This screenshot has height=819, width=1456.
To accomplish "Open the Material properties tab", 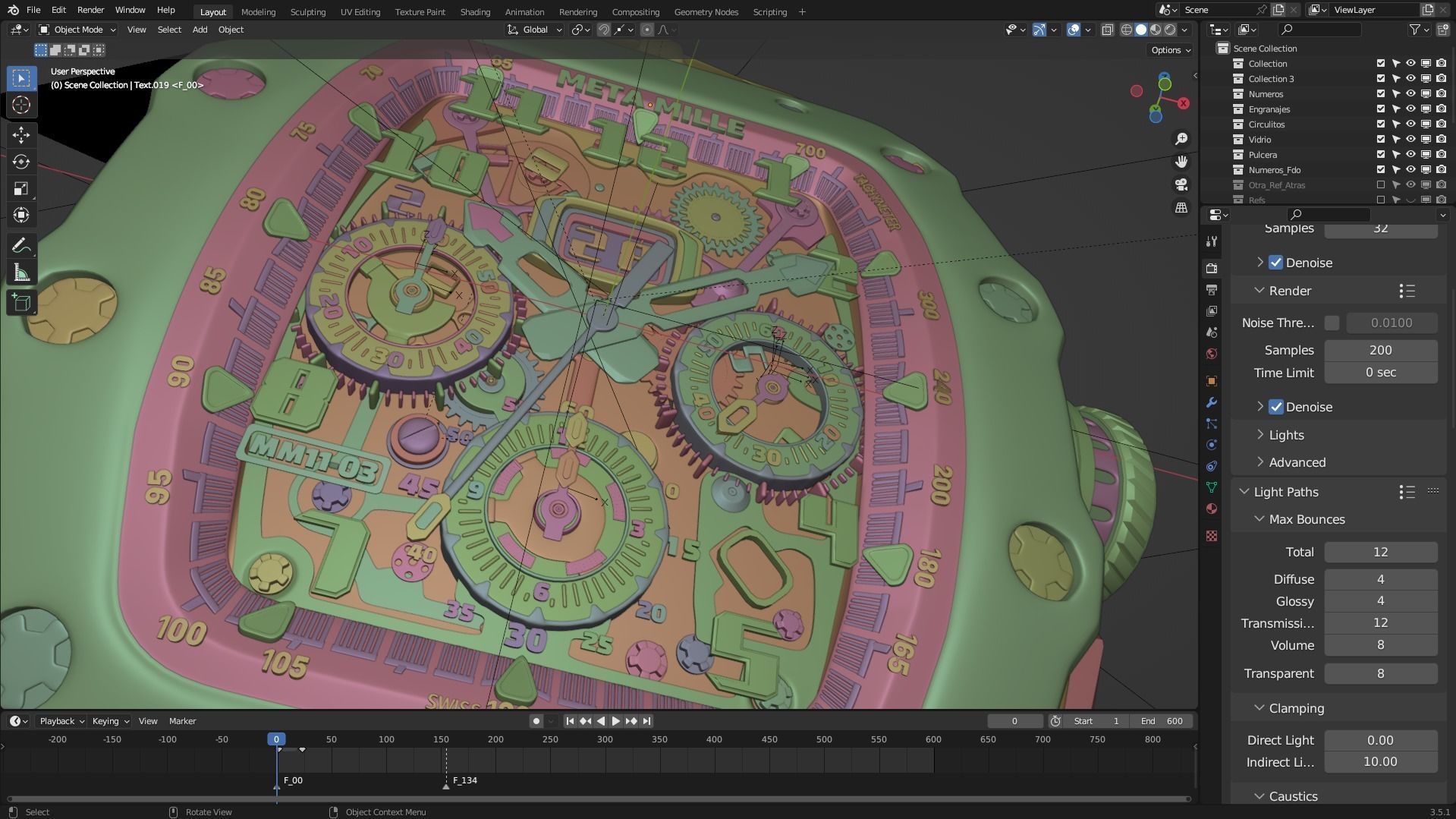I will 1212,509.
